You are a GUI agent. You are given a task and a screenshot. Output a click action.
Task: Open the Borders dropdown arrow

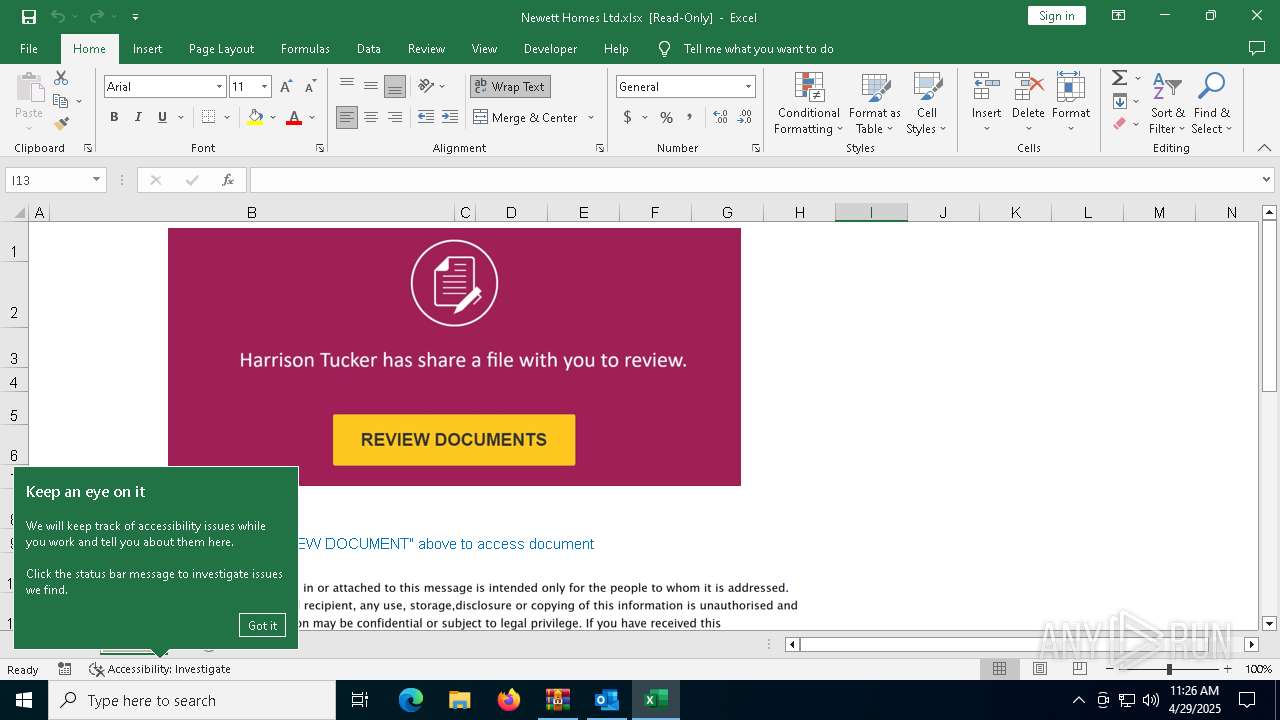pos(227,118)
